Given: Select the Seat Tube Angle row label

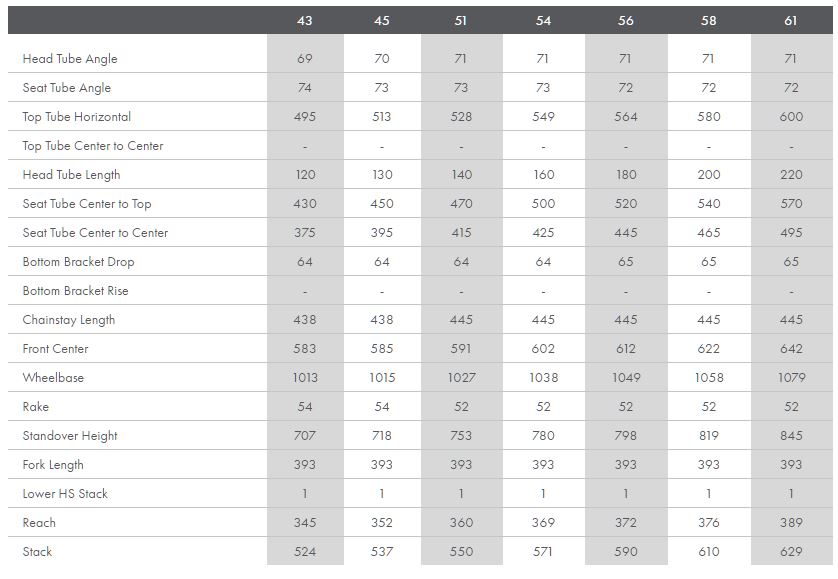Looking at the screenshot, I should (x=67, y=88).
